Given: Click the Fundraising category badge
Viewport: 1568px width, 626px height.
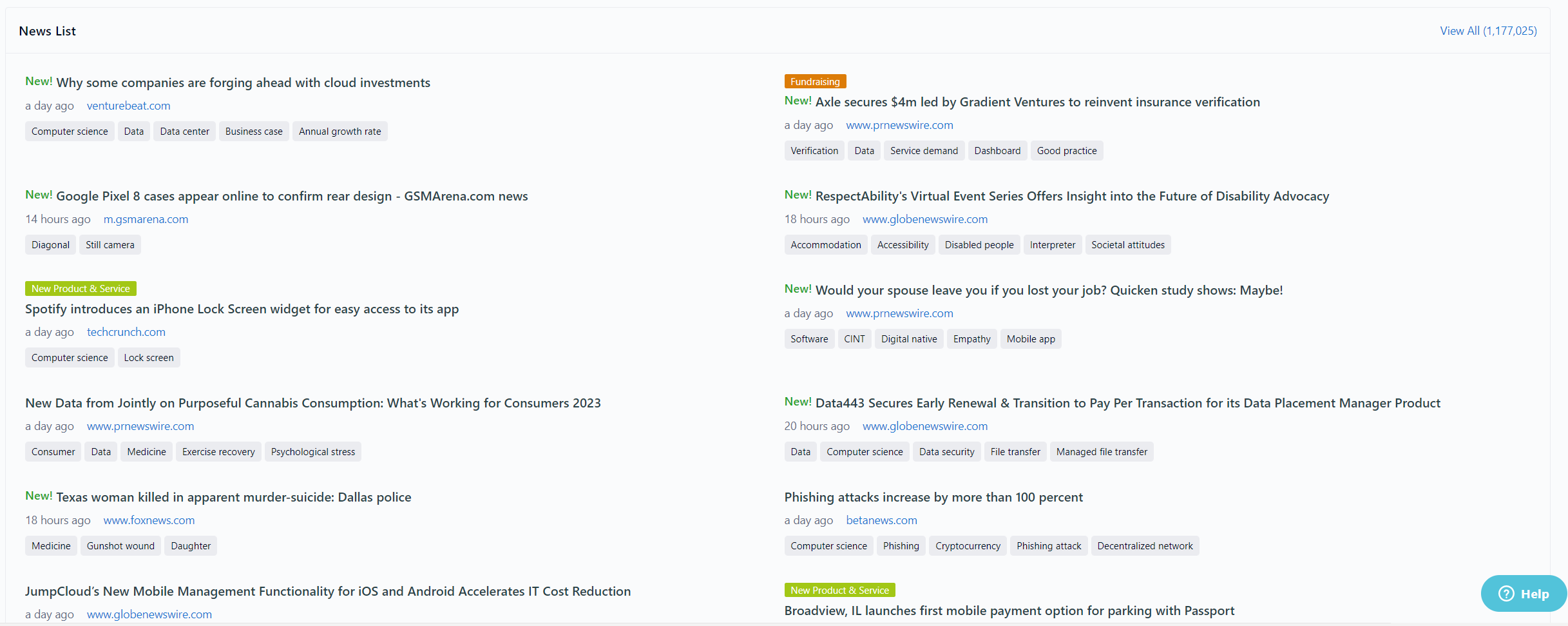Looking at the screenshot, I should click(814, 82).
